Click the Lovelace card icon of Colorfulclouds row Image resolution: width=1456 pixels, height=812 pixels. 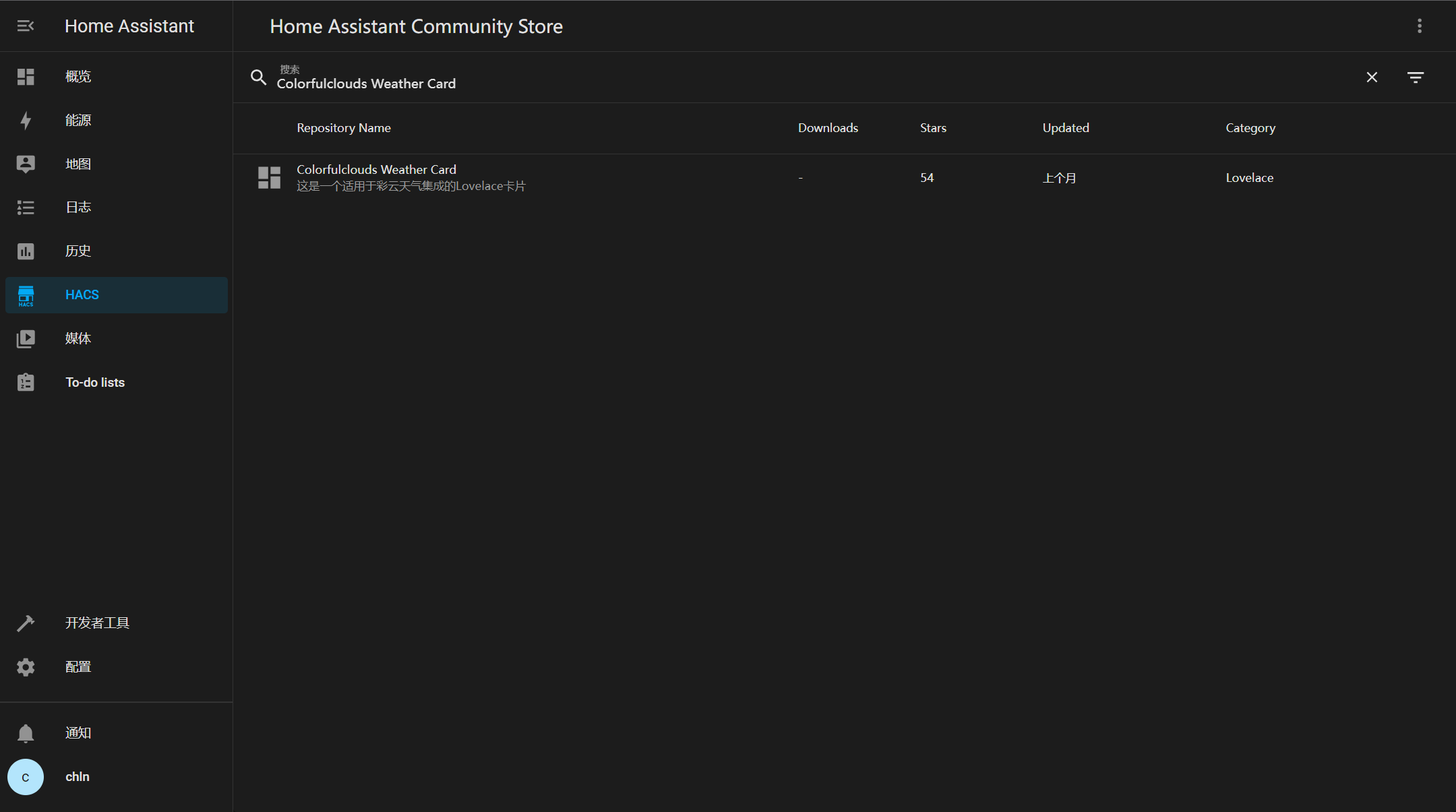tap(269, 178)
